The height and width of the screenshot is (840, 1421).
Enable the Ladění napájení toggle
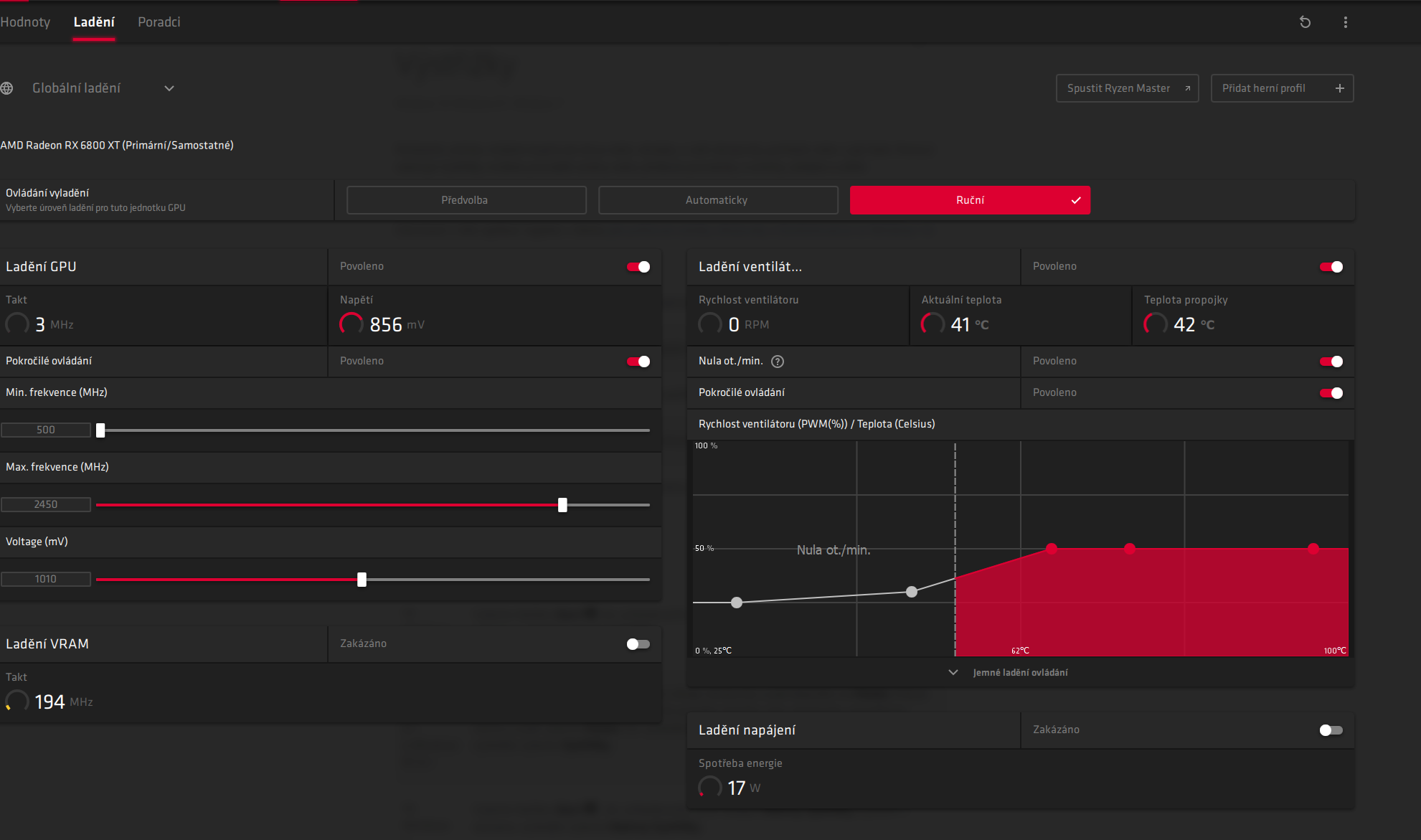point(1331,730)
